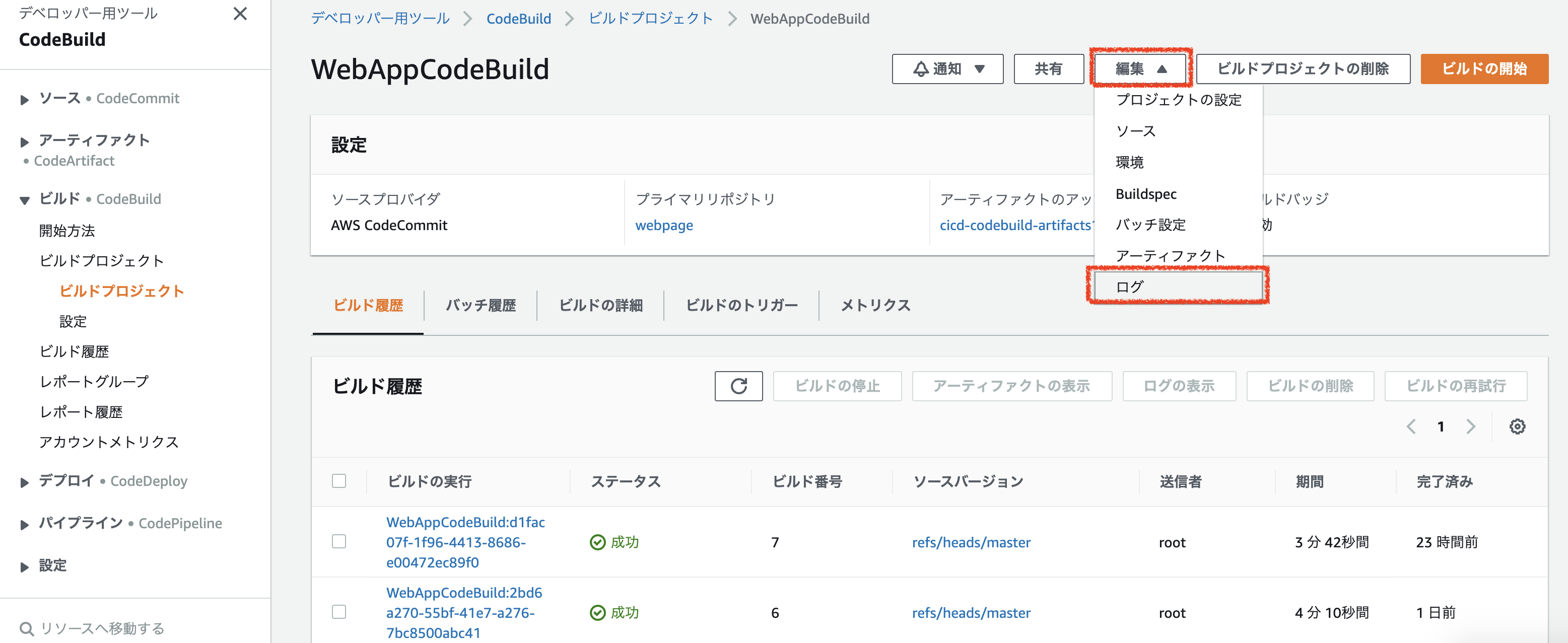The width and height of the screenshot is (1568, 643).
Task: Sort by ビルド番号 column header
Action: [x=807, y=481]
